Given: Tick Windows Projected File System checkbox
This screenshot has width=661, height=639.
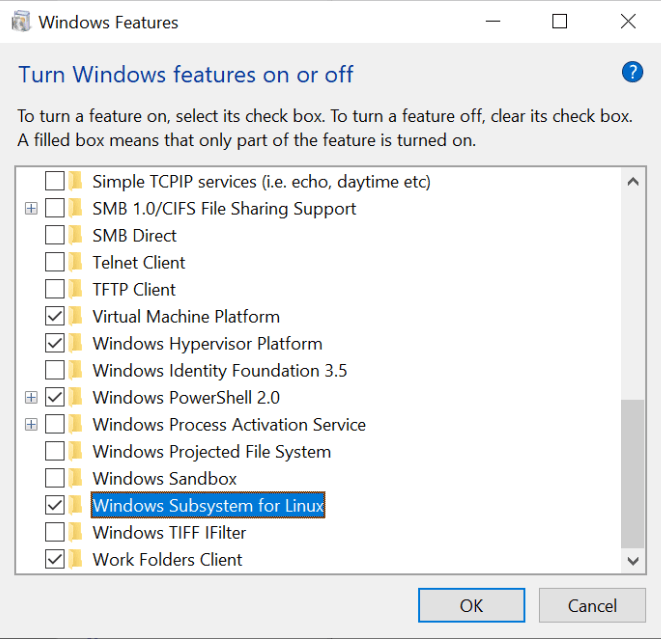Looking at the screenshot, I should coord(55,451).
